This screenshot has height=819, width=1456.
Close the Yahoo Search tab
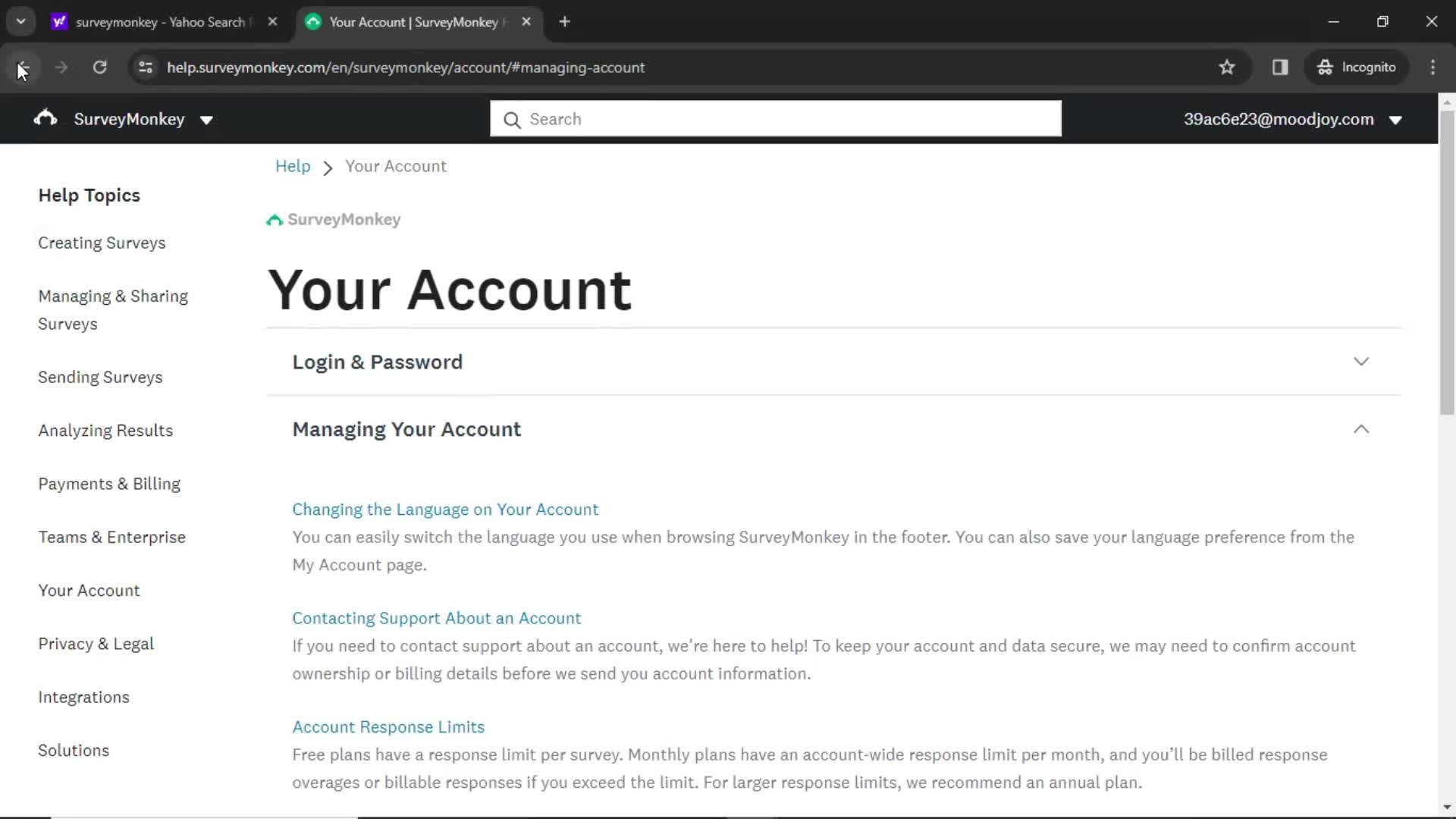pos(272,22)
